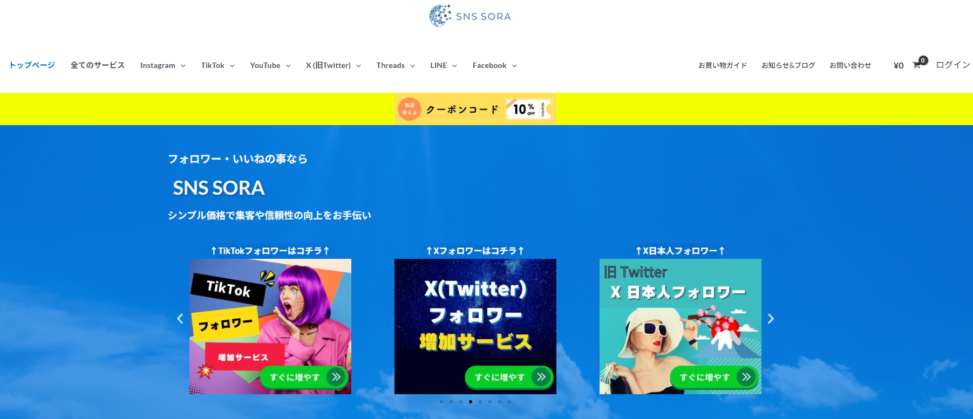Open the X (旧Twitter) menu
973x419 pixels.
333,65
